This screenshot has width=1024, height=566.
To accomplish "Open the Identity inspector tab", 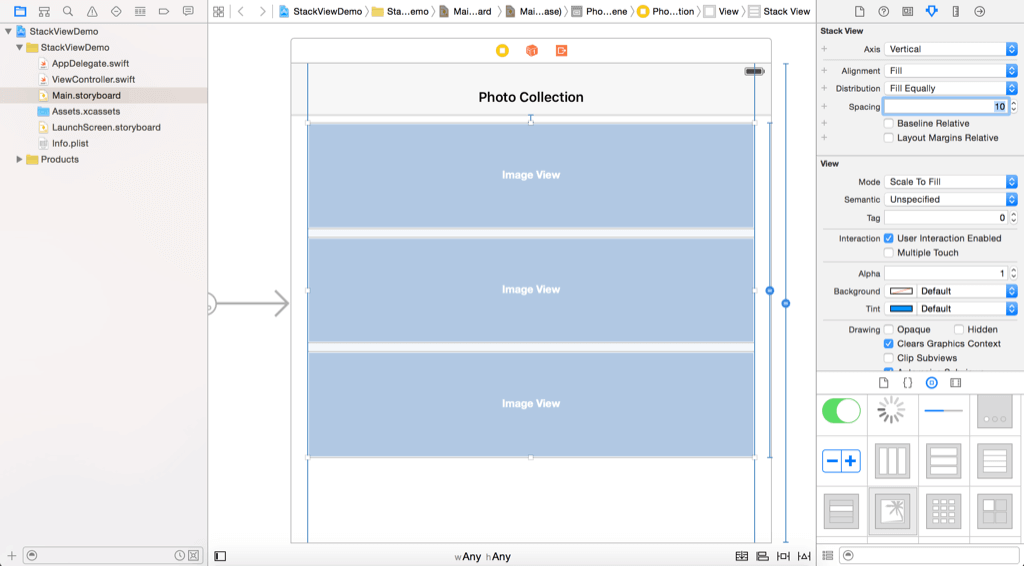I will tap(907, 11).
